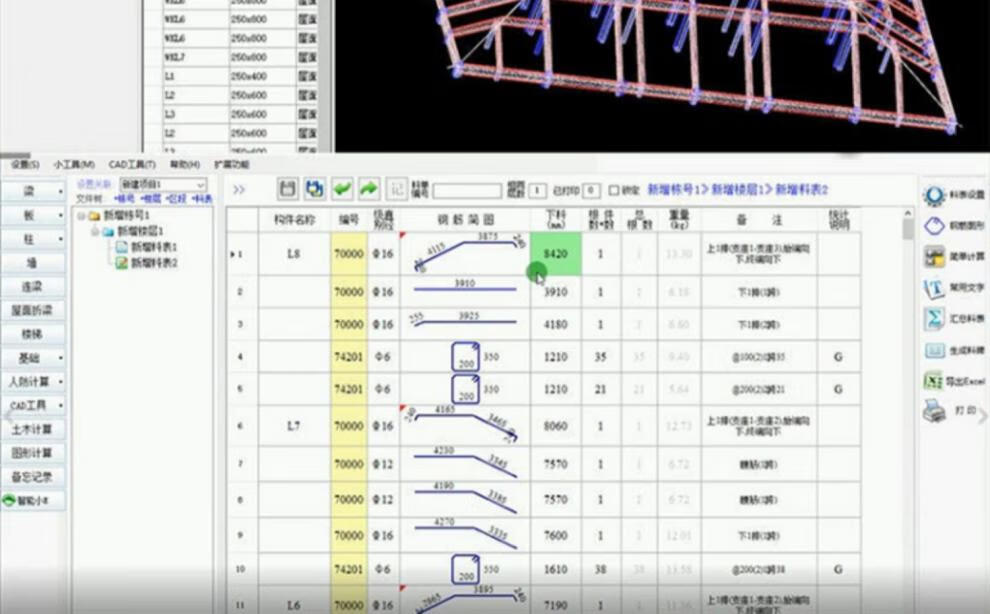Open the 钢筋图形 shape icon
Image resolution: width=990 pixels, height=614 pixels.
934,226
